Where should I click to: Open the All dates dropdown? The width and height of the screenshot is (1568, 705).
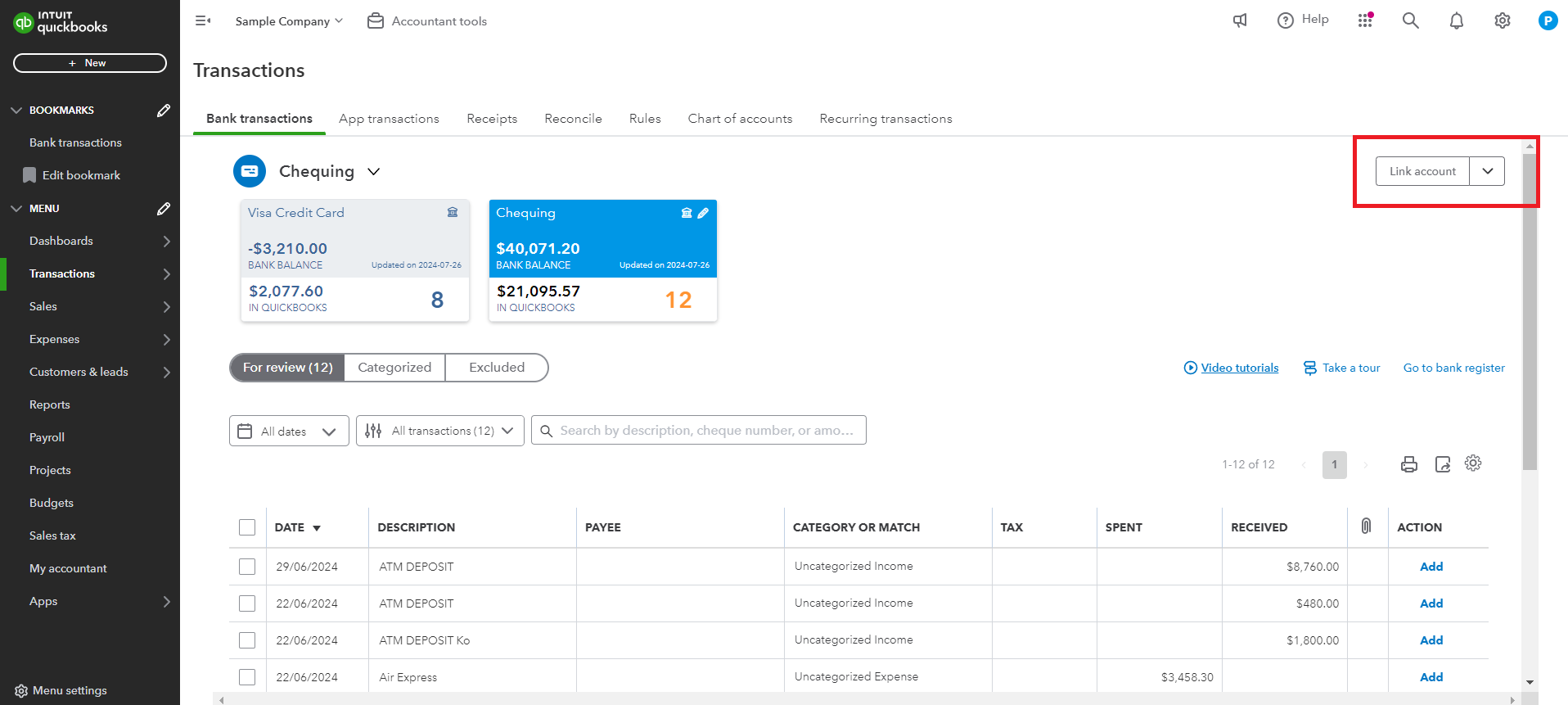289,431
